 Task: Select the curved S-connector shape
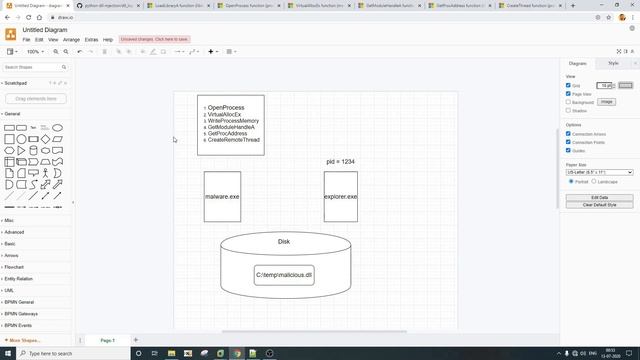tap(33, 184)
